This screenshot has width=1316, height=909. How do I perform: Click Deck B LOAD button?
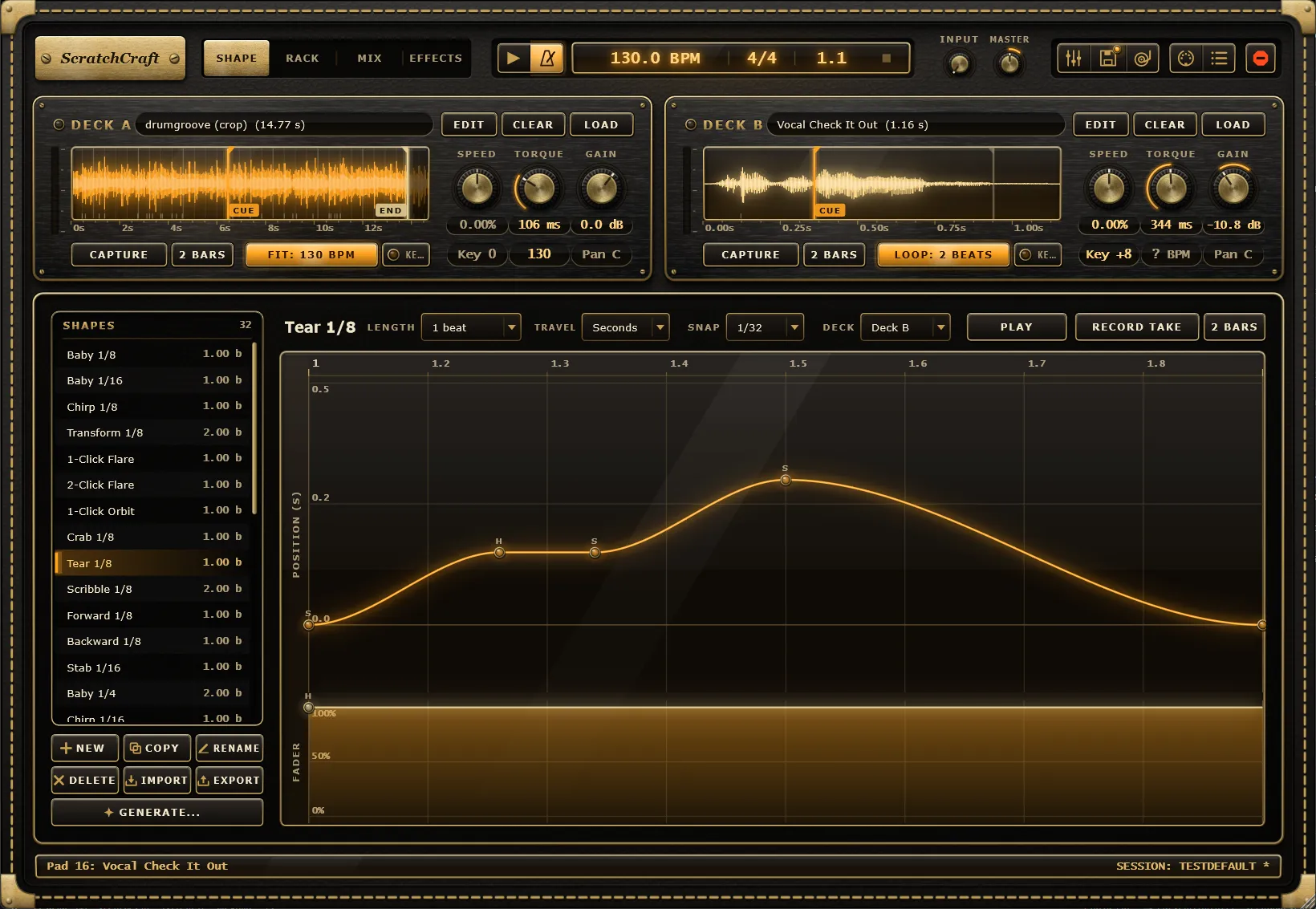(x=1233, y=125)
